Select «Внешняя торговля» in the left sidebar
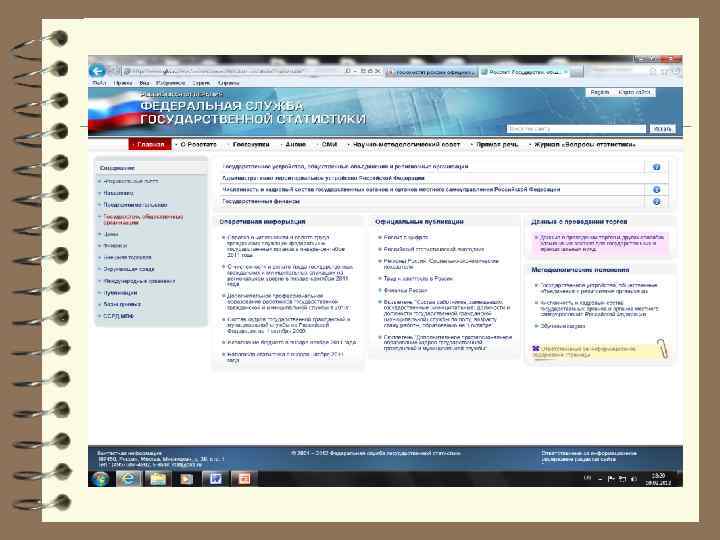This screenshot has height=540, width=720. click(x=127, y=258)
